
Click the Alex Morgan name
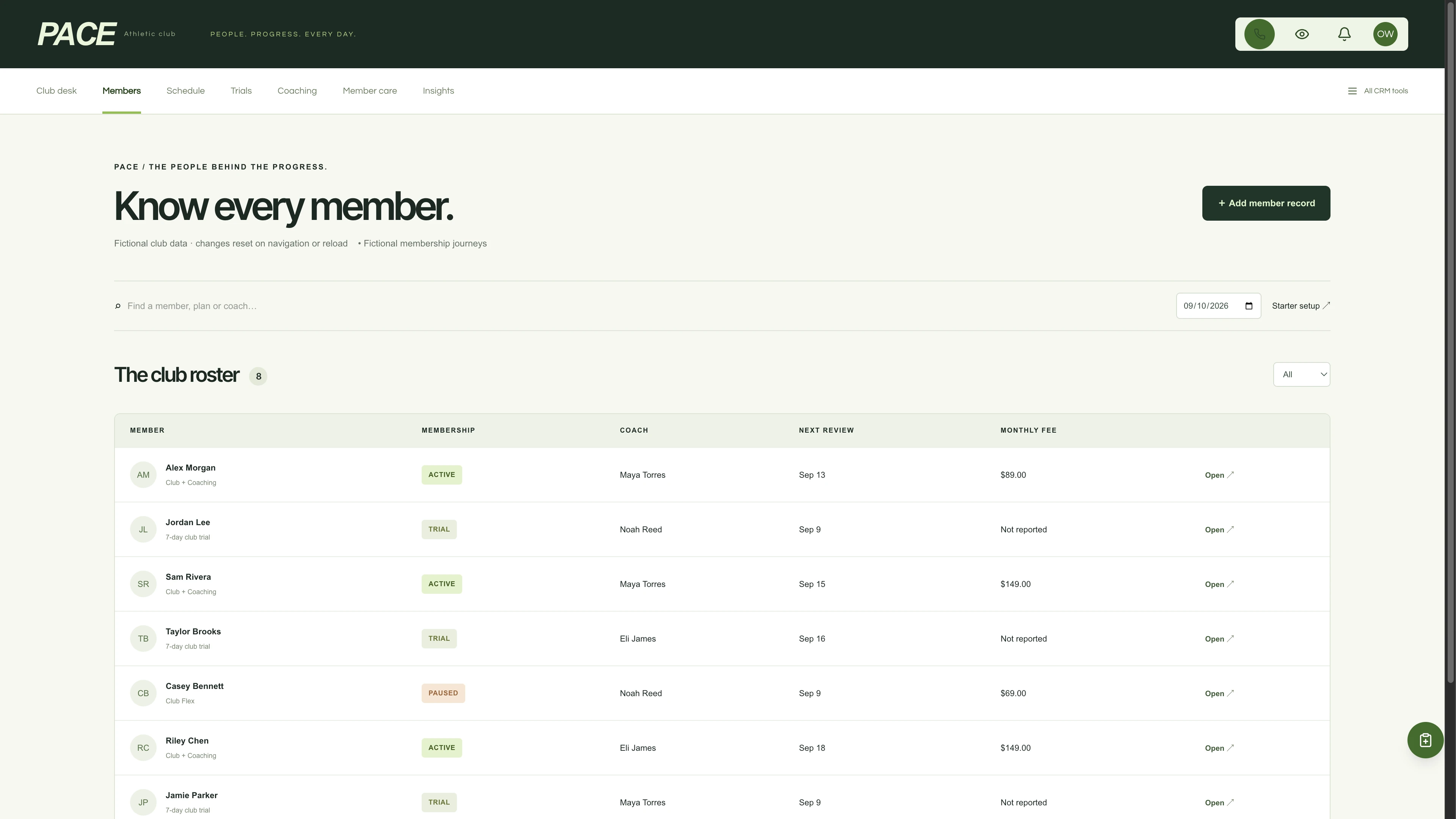(190, 468)
